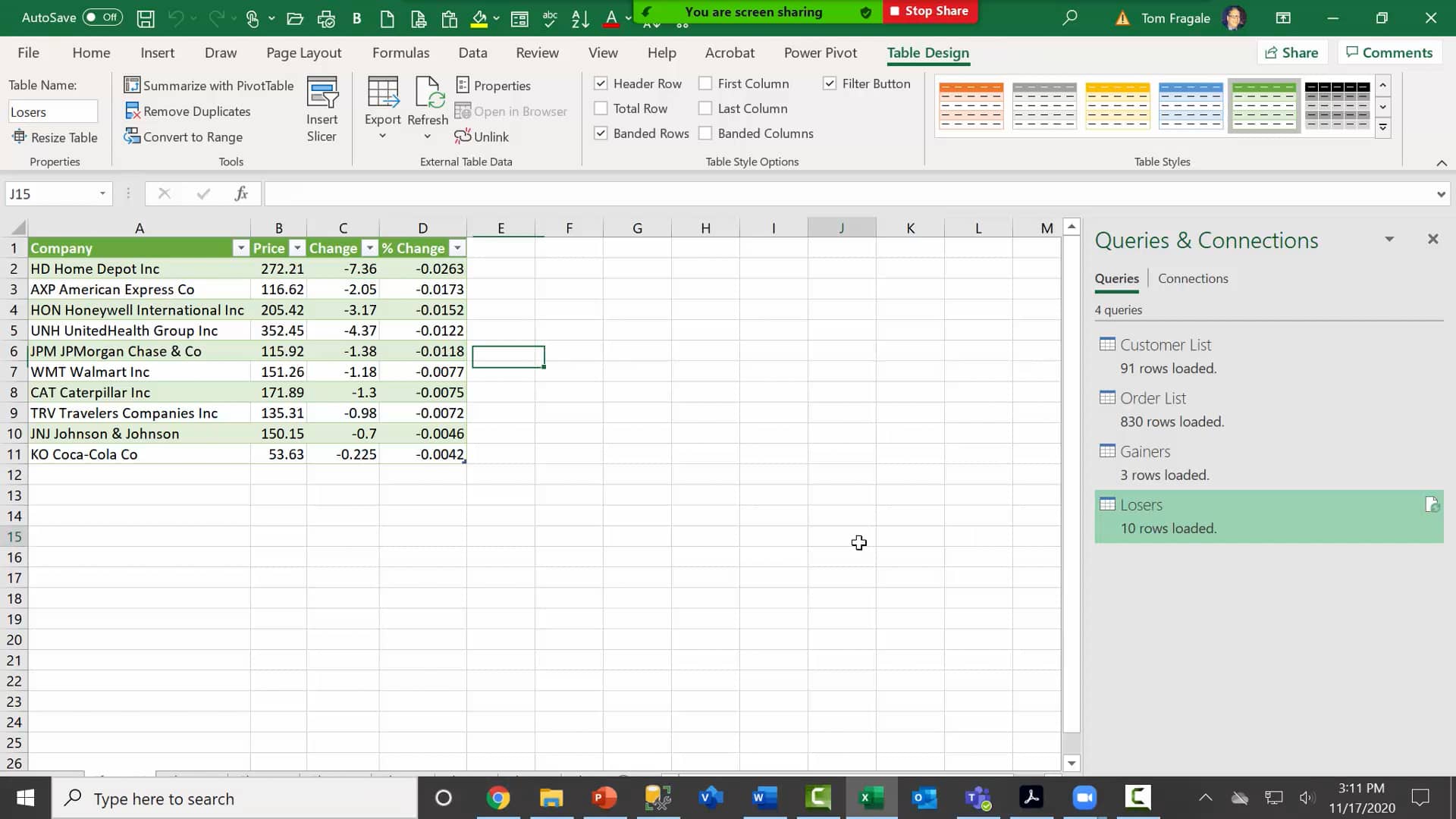Click Unlink external table icon
Image resolution: width=1456 pixels, height=819 pixels.
pos(463,136)
